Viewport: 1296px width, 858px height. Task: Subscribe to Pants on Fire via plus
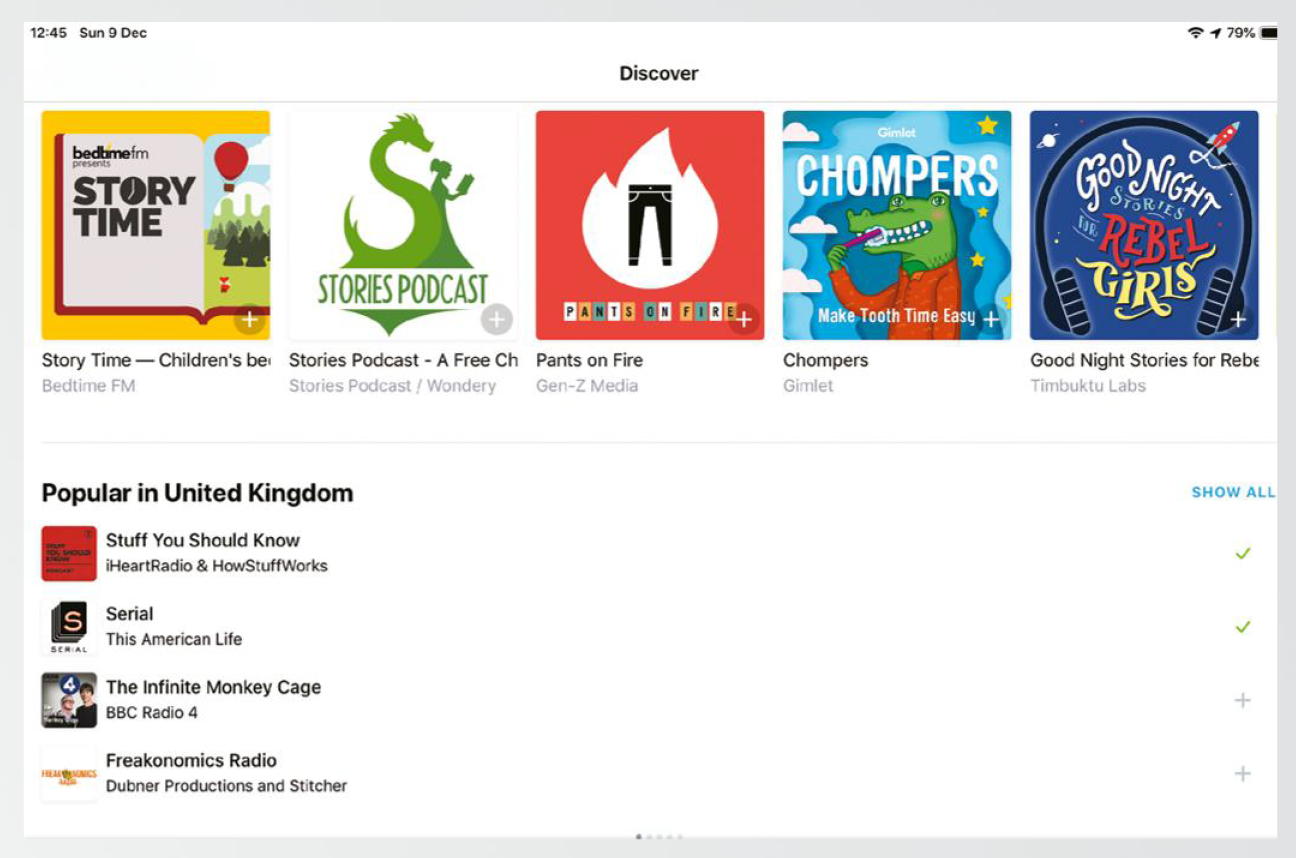point(743,320)
